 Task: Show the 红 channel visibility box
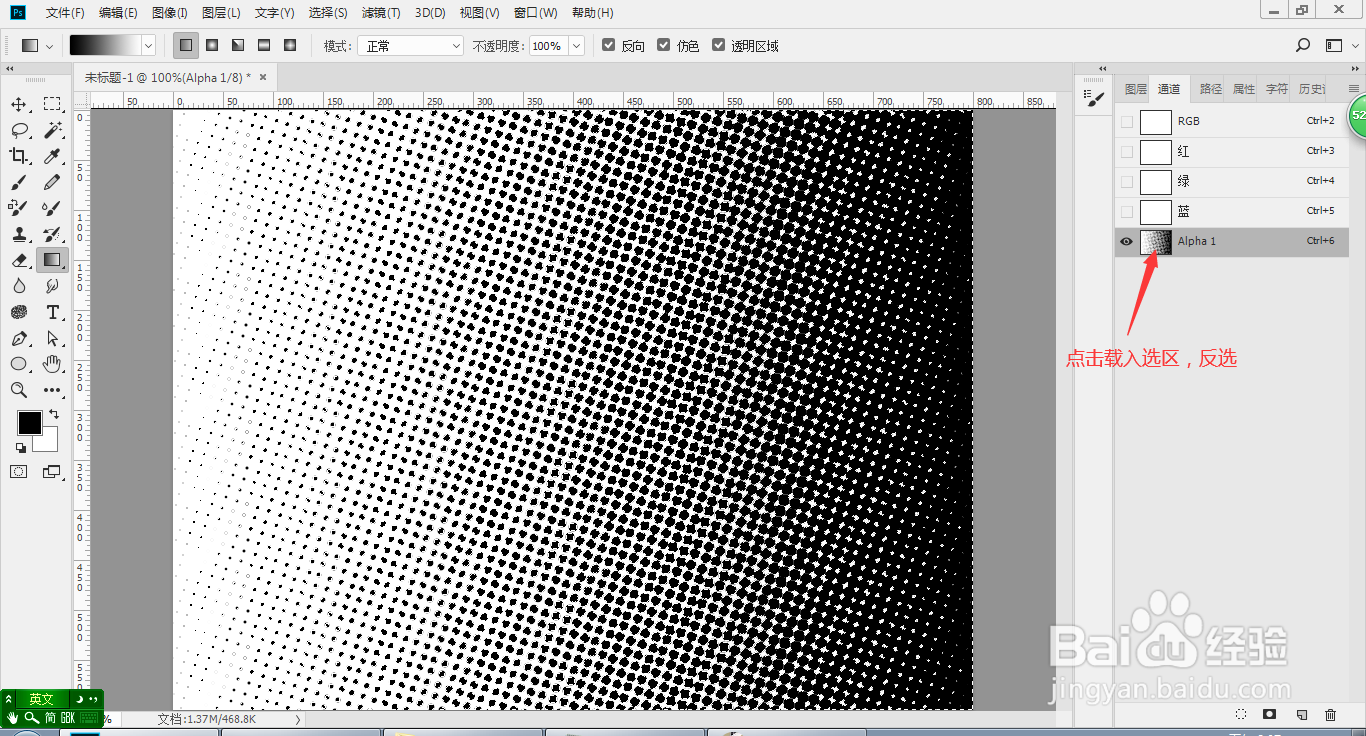tap(1127, 151)
